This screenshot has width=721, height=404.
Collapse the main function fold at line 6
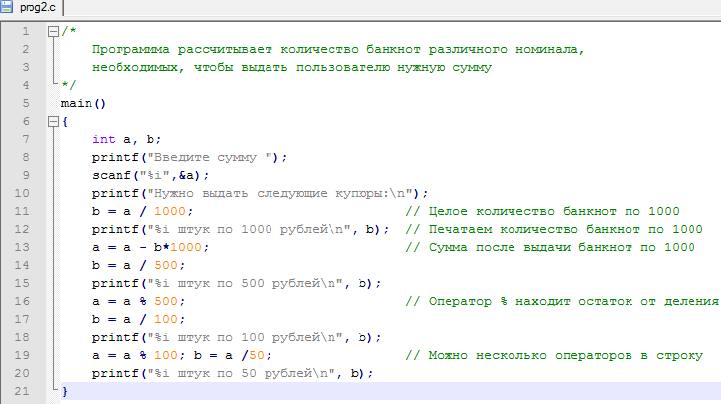pos(53,121)
